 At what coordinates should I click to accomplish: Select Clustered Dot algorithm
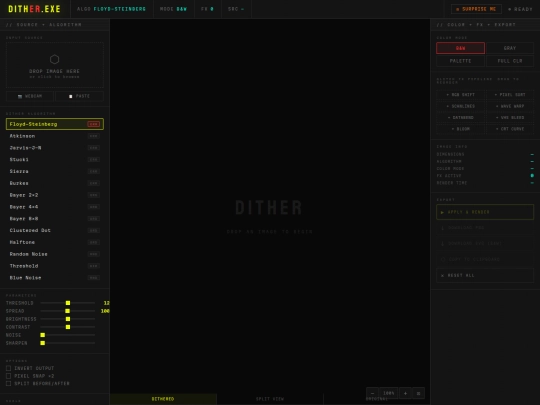[x=55, y=230]
